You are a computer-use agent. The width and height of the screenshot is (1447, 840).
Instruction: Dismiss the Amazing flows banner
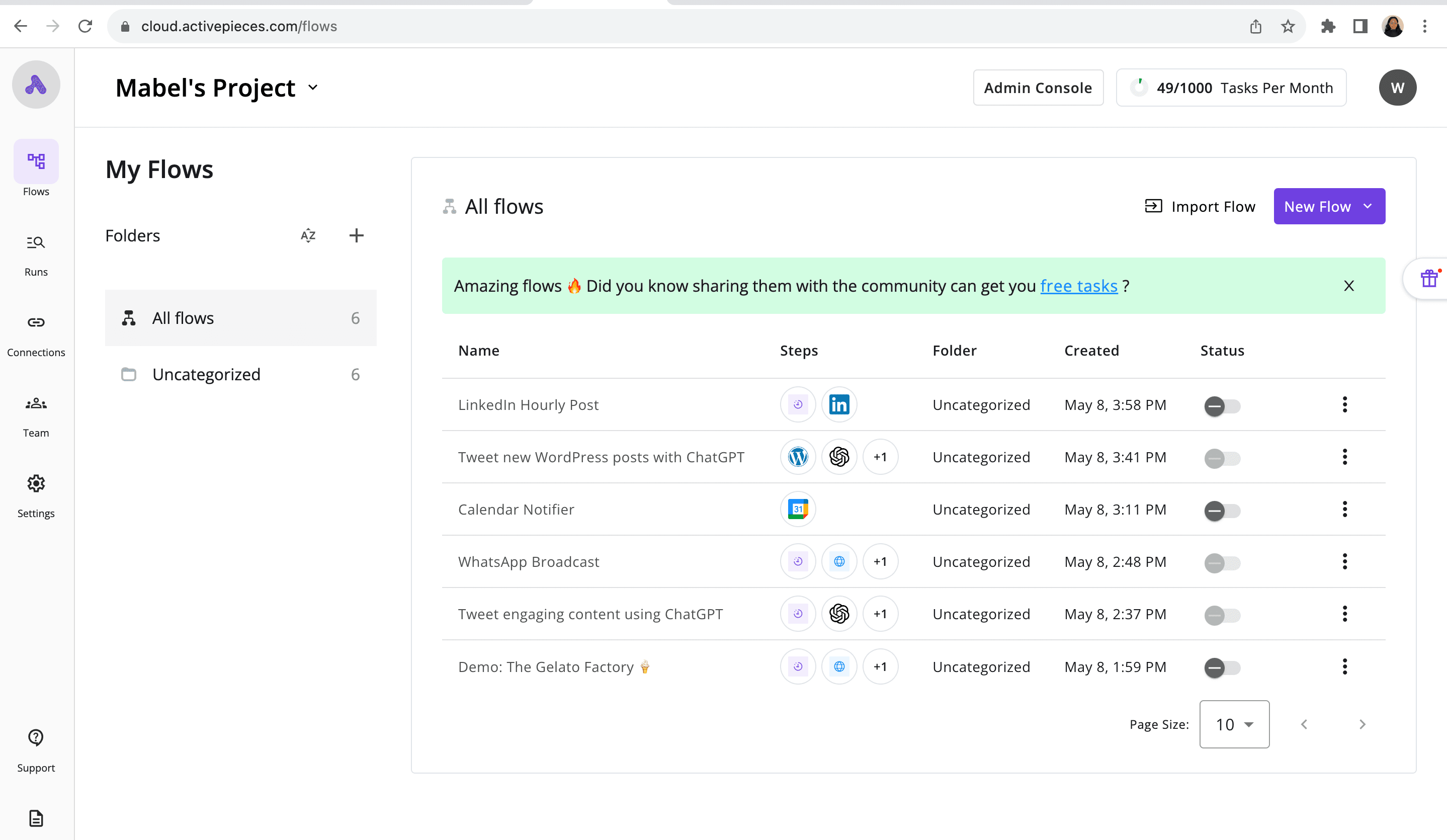point(1349,285)
